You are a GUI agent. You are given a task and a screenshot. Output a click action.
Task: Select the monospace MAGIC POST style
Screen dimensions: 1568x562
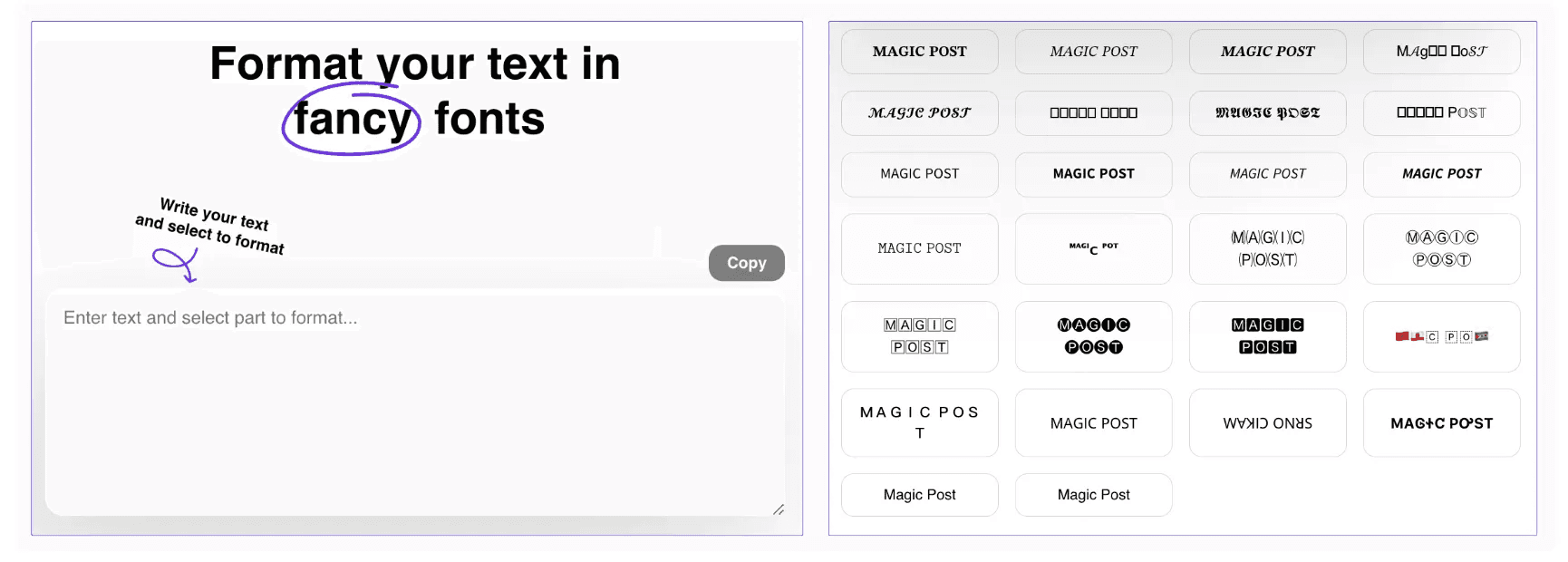pyautogui.click(x=919, y=248)
